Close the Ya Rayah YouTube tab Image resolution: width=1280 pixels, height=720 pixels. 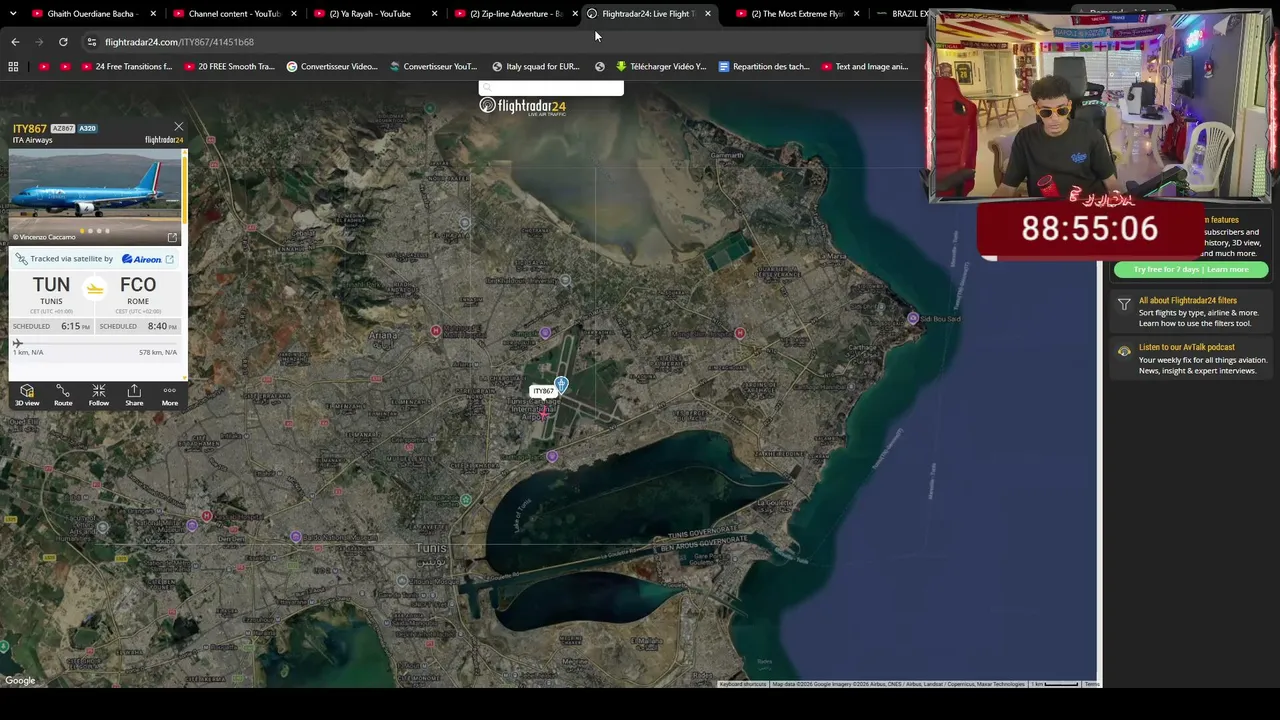point(435,14)
